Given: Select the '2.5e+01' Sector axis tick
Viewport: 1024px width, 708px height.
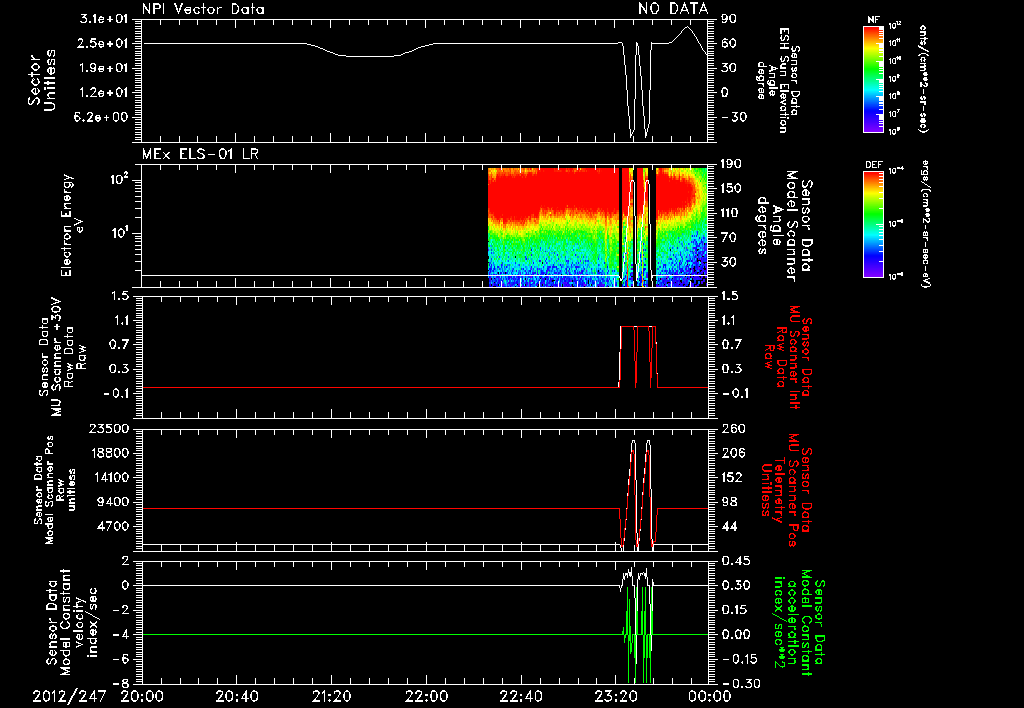Looking at the screenshot, I should tap(104, 44).
